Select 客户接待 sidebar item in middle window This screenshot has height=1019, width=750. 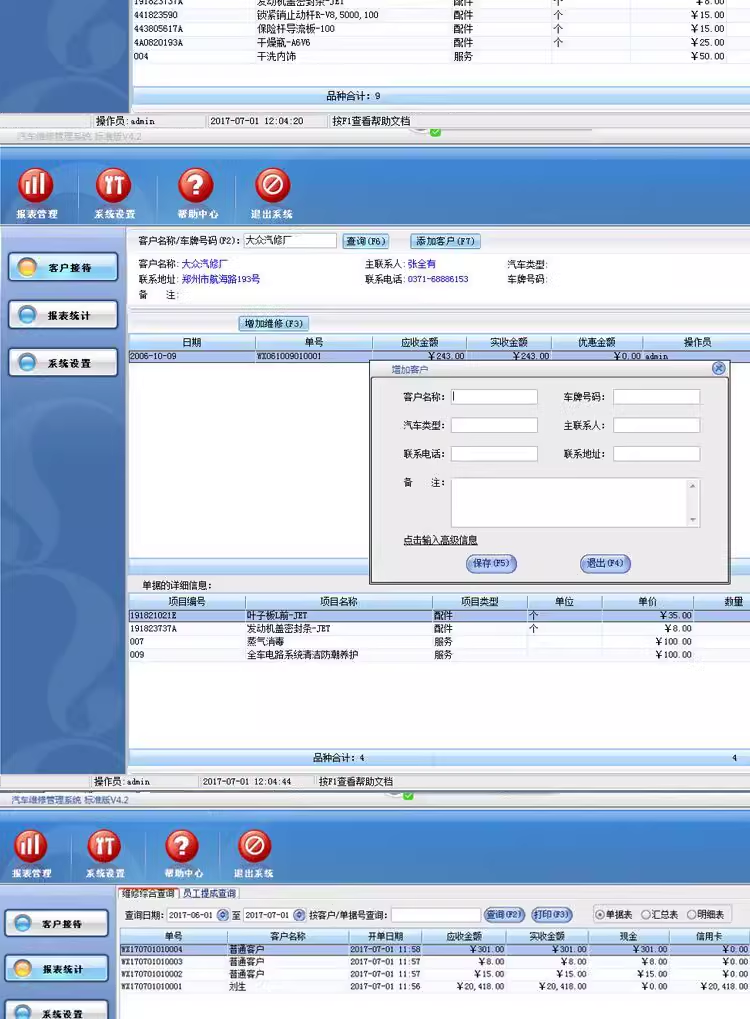(63, 267)
